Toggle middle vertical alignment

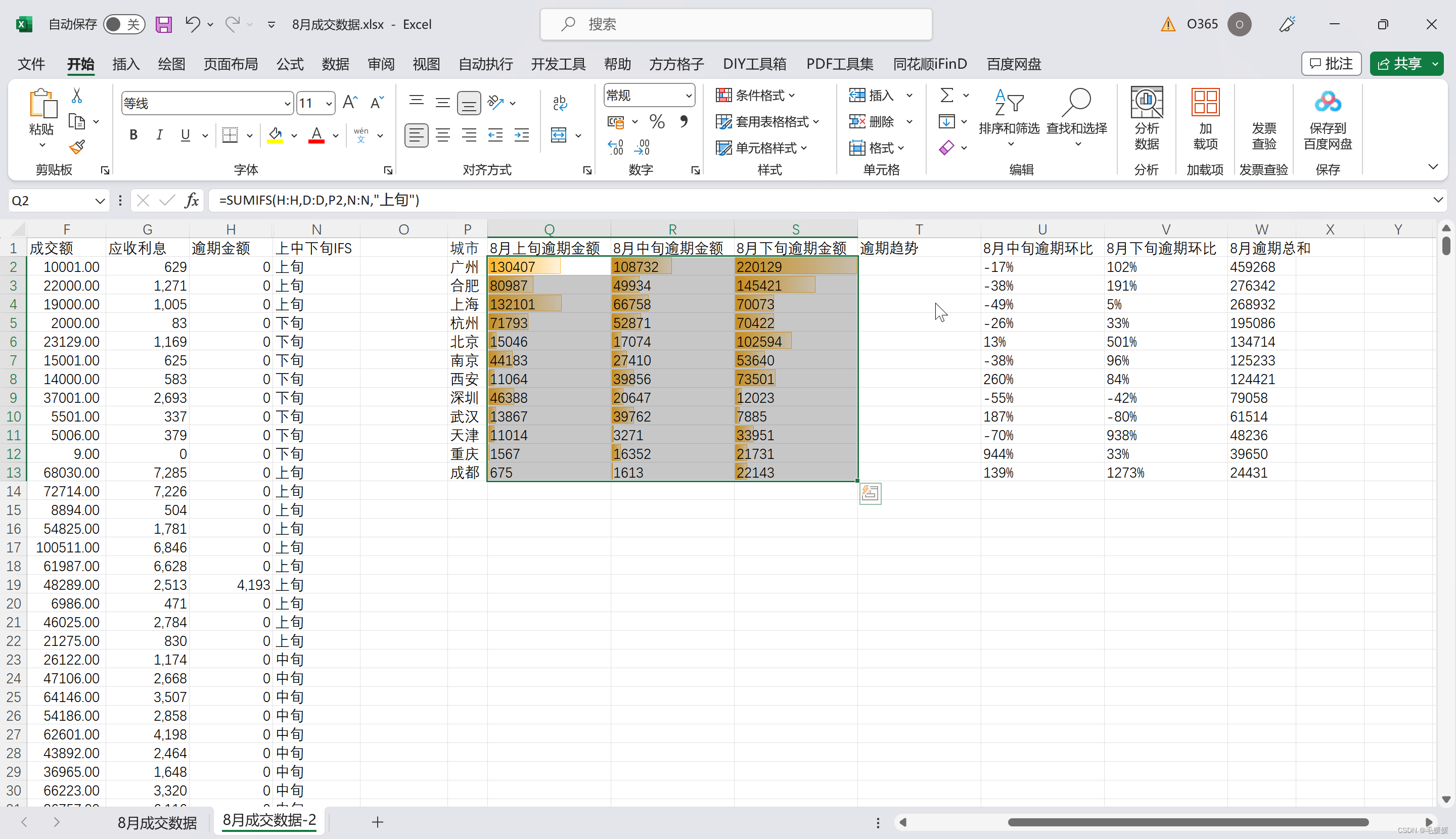click(x=443, y=103)
